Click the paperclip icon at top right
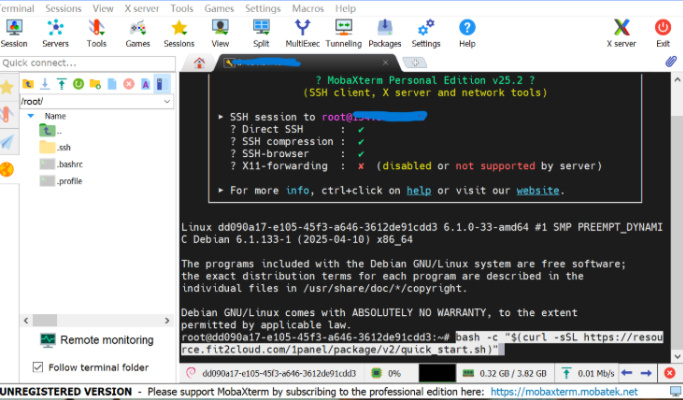Viewport: 683px width, 400px height. point(671,61)
